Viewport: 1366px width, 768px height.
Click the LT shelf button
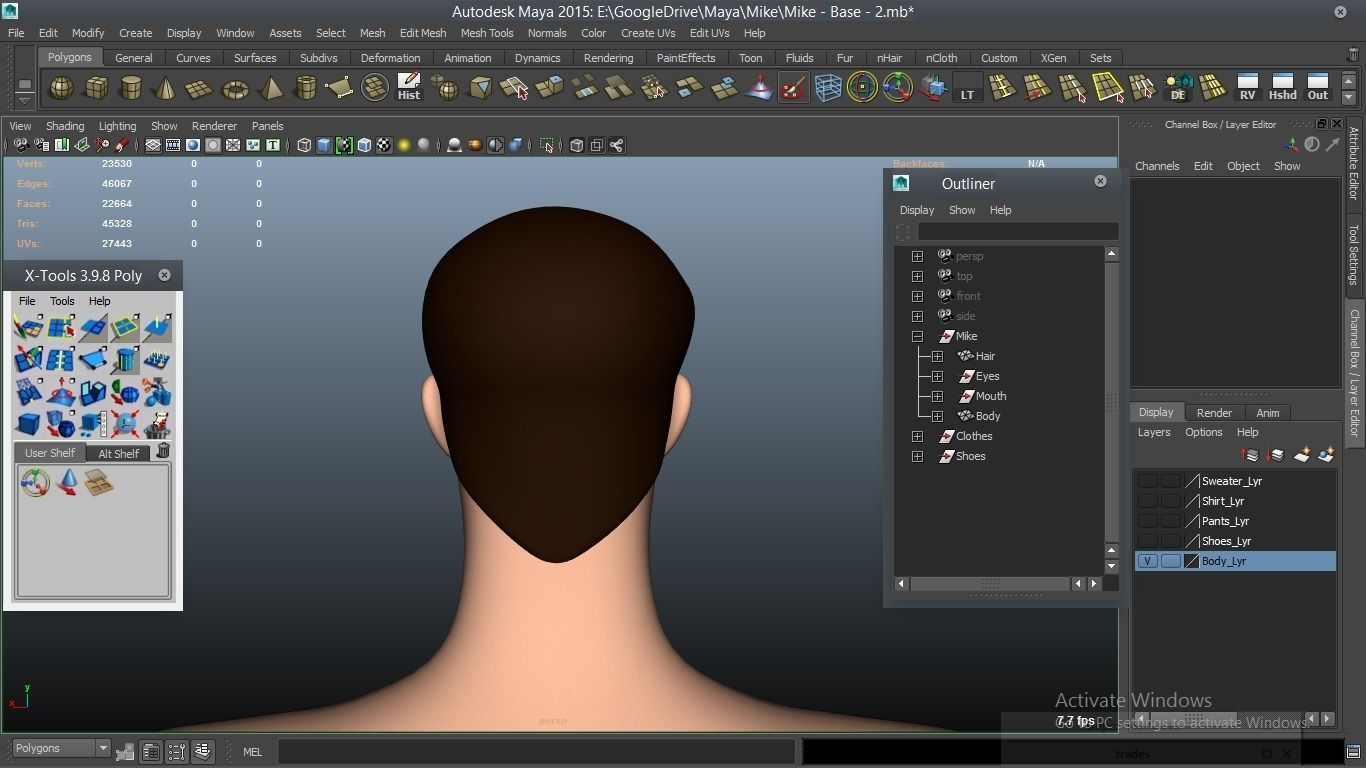967,88
